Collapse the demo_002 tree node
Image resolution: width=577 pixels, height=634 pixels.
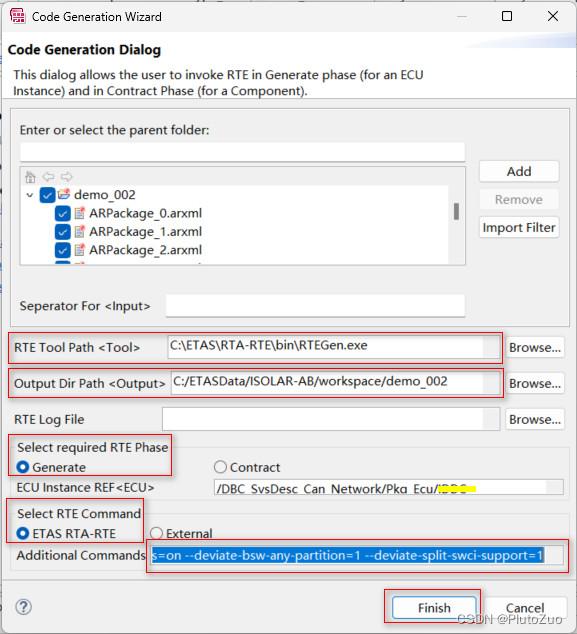tap(30, 195)
